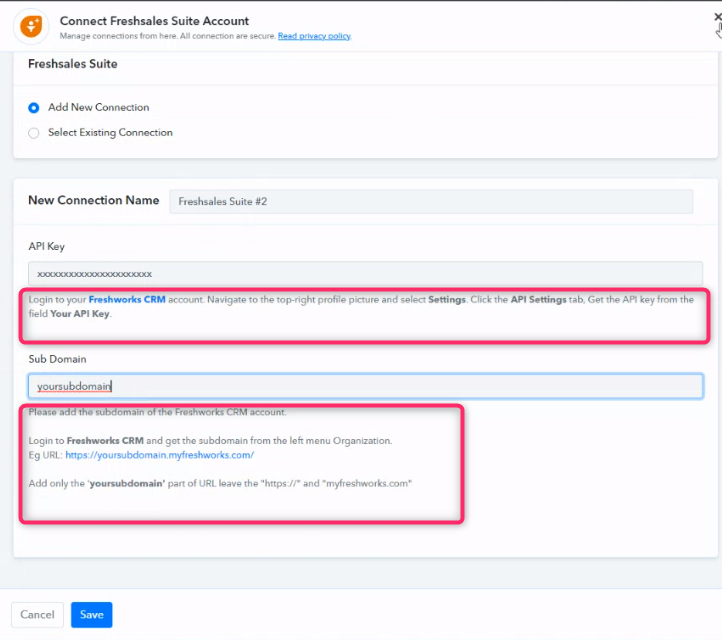Open the Freshworks CRM link in API help

pos(127,299)
